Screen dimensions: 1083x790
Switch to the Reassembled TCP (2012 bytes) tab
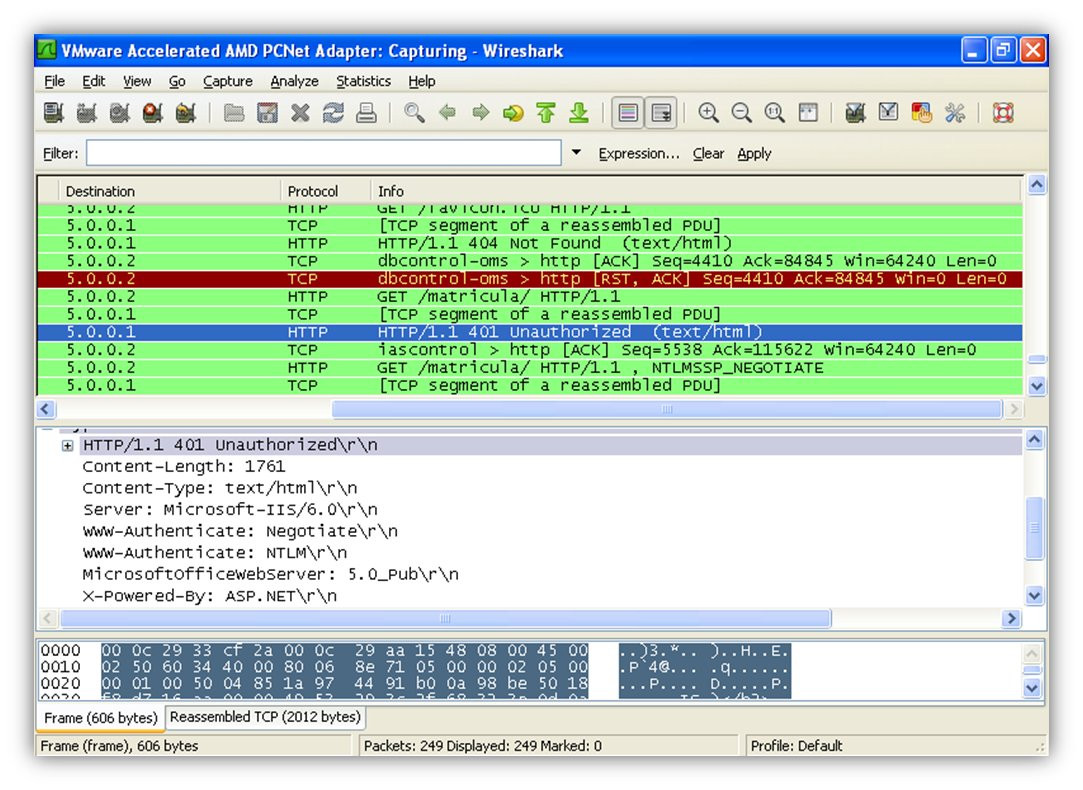(265, 717)
